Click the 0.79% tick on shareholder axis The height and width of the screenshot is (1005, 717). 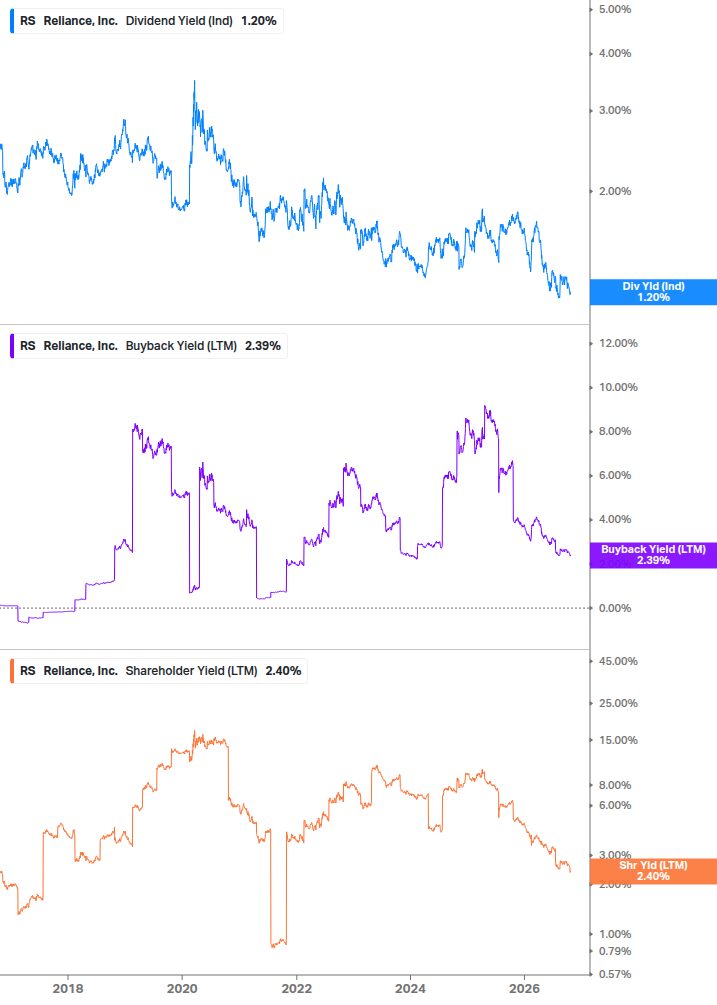tap(615, 951)
